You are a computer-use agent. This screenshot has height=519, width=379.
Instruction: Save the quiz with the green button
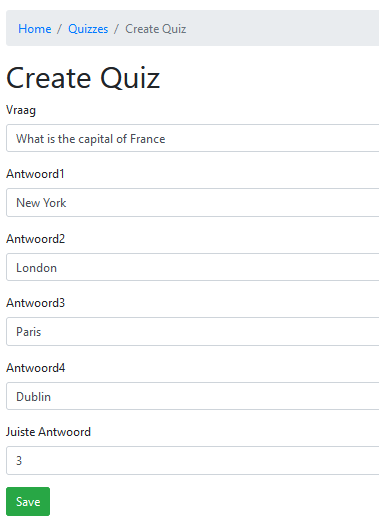coord(28,501)
